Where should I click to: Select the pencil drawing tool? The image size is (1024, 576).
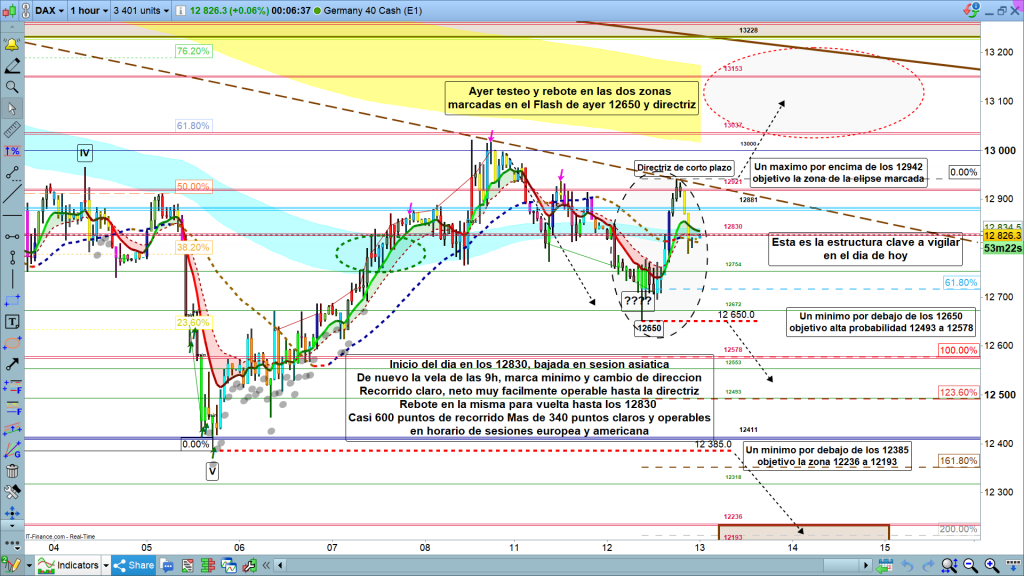(x=12, y=66)
